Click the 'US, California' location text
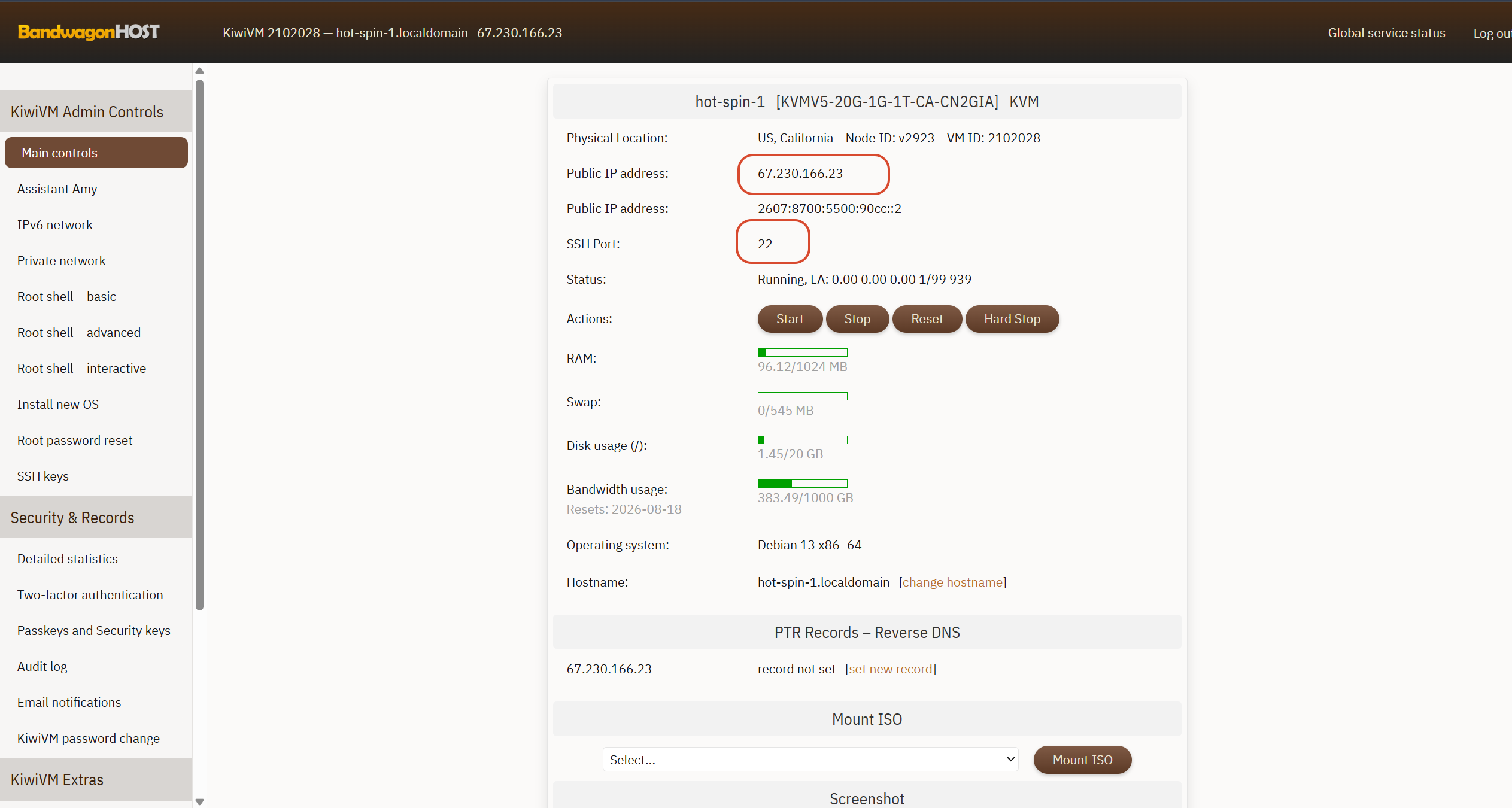This screenshot has height=808, width=1512. click(795, 138)
